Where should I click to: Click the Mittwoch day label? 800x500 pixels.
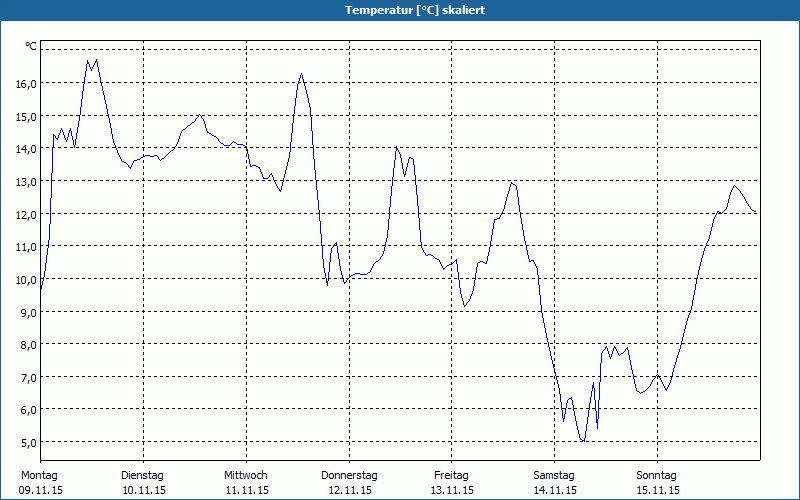click(246, 476)
